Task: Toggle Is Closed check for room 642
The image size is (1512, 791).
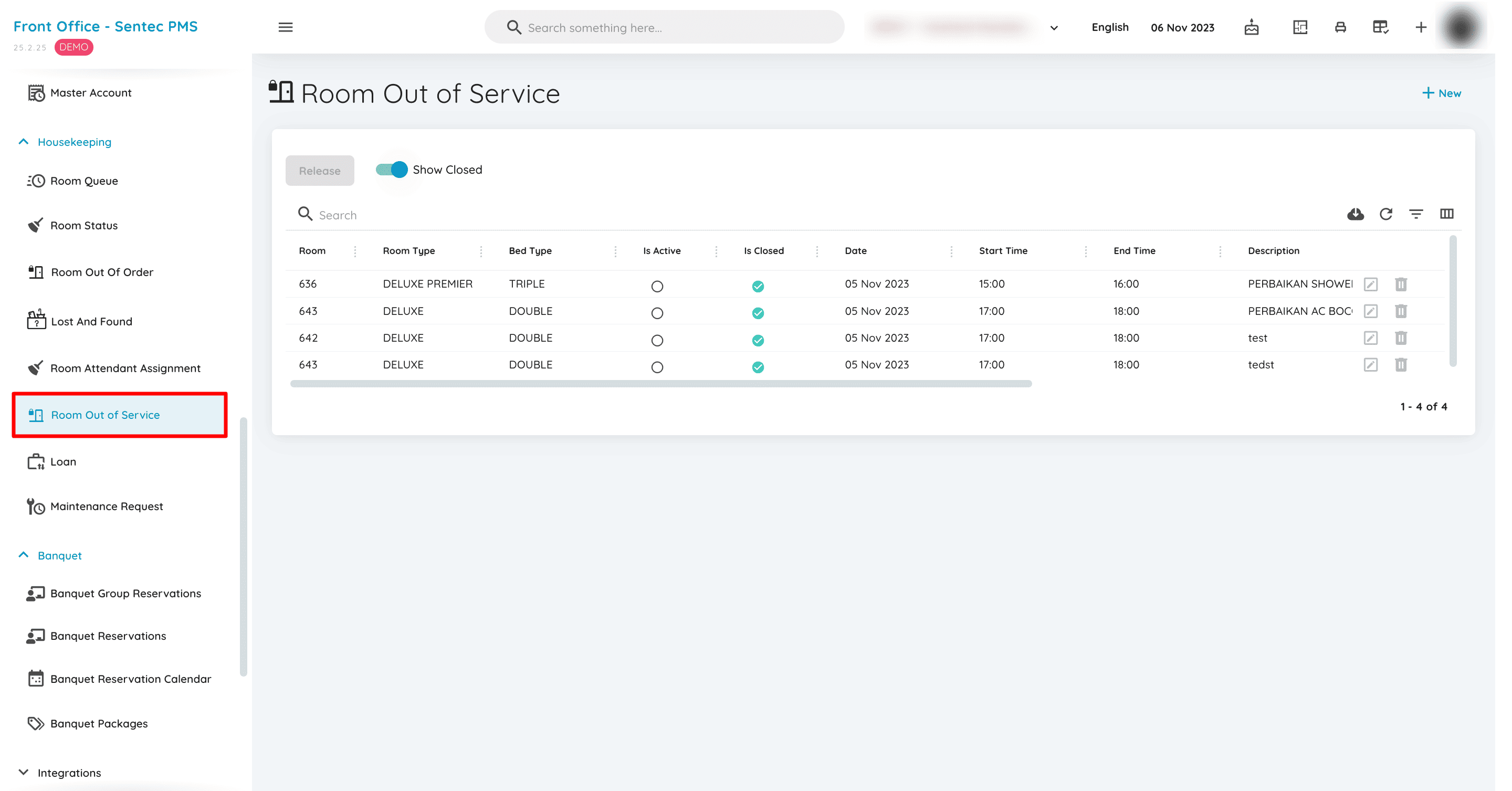Action: pos(758,340)
